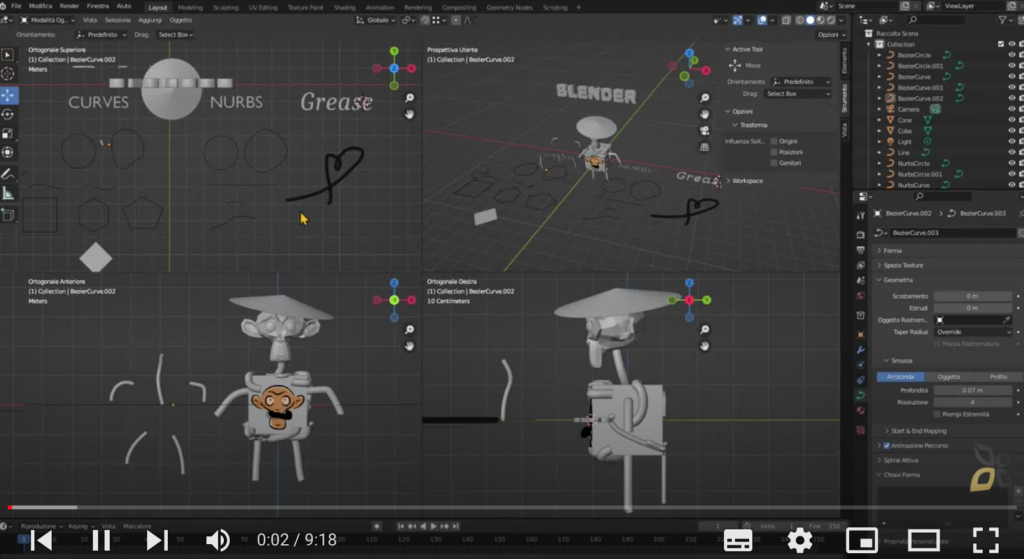Click the Z axis gizmo in right viewport
The height and width of the screenshot is (559, 1024).
click(x=689, y=283)
